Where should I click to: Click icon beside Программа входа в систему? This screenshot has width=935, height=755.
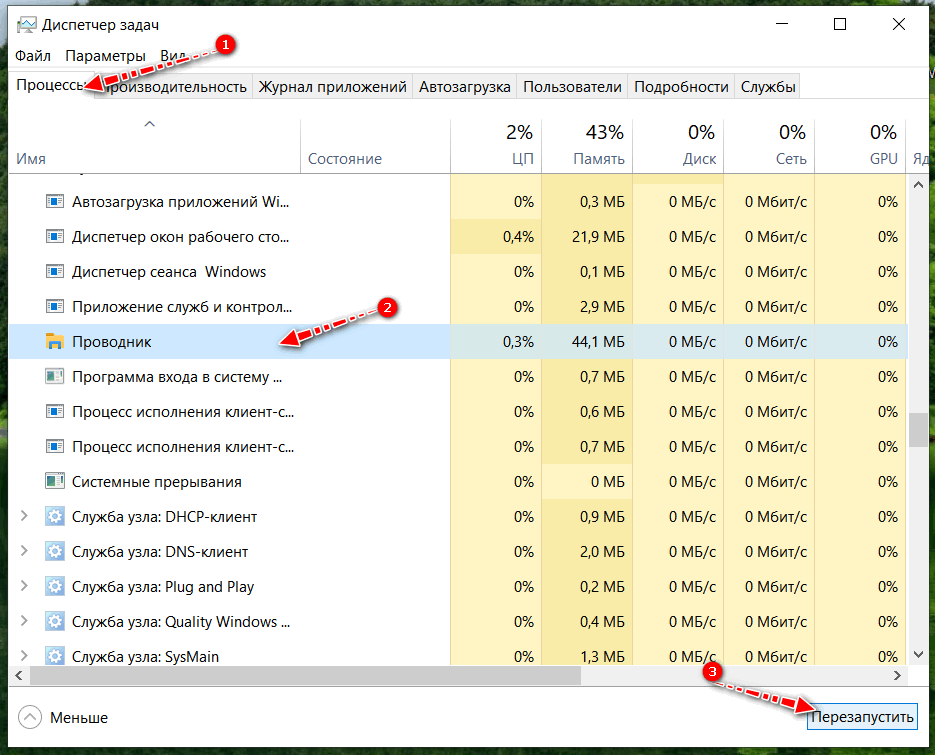pyautogui.click(x=54, y=377)
